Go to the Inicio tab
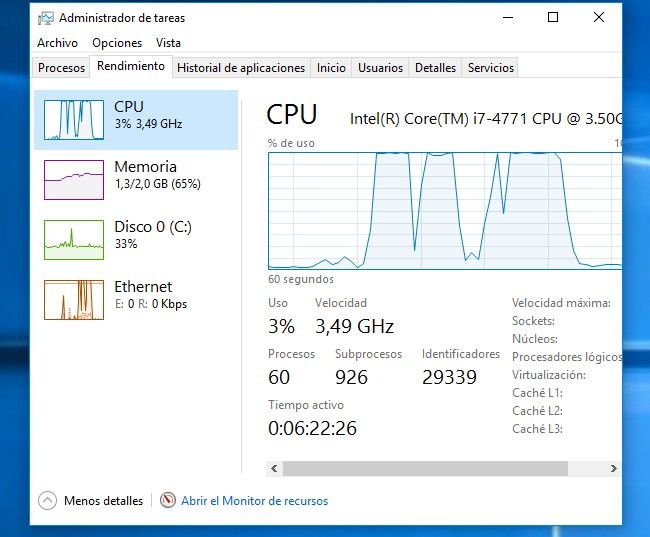Image resolution: width=650 pixels, height=537 pixels. point(331,68)
